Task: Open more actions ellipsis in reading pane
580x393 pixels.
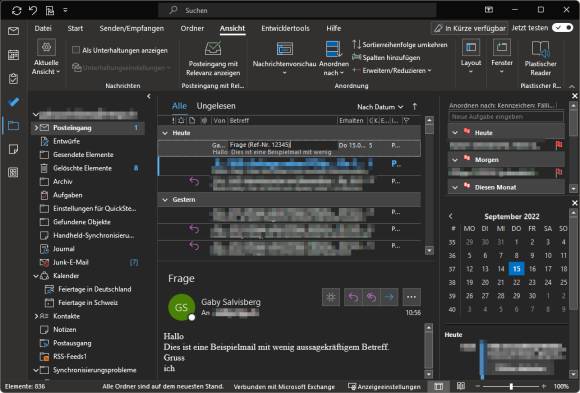Action: click(411, 297)
